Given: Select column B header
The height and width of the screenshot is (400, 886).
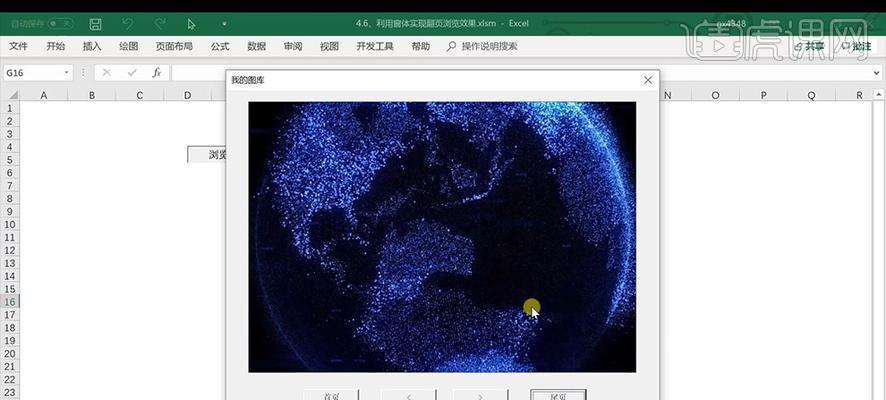Looking at the screenshot, I should [x=92, y=95].
